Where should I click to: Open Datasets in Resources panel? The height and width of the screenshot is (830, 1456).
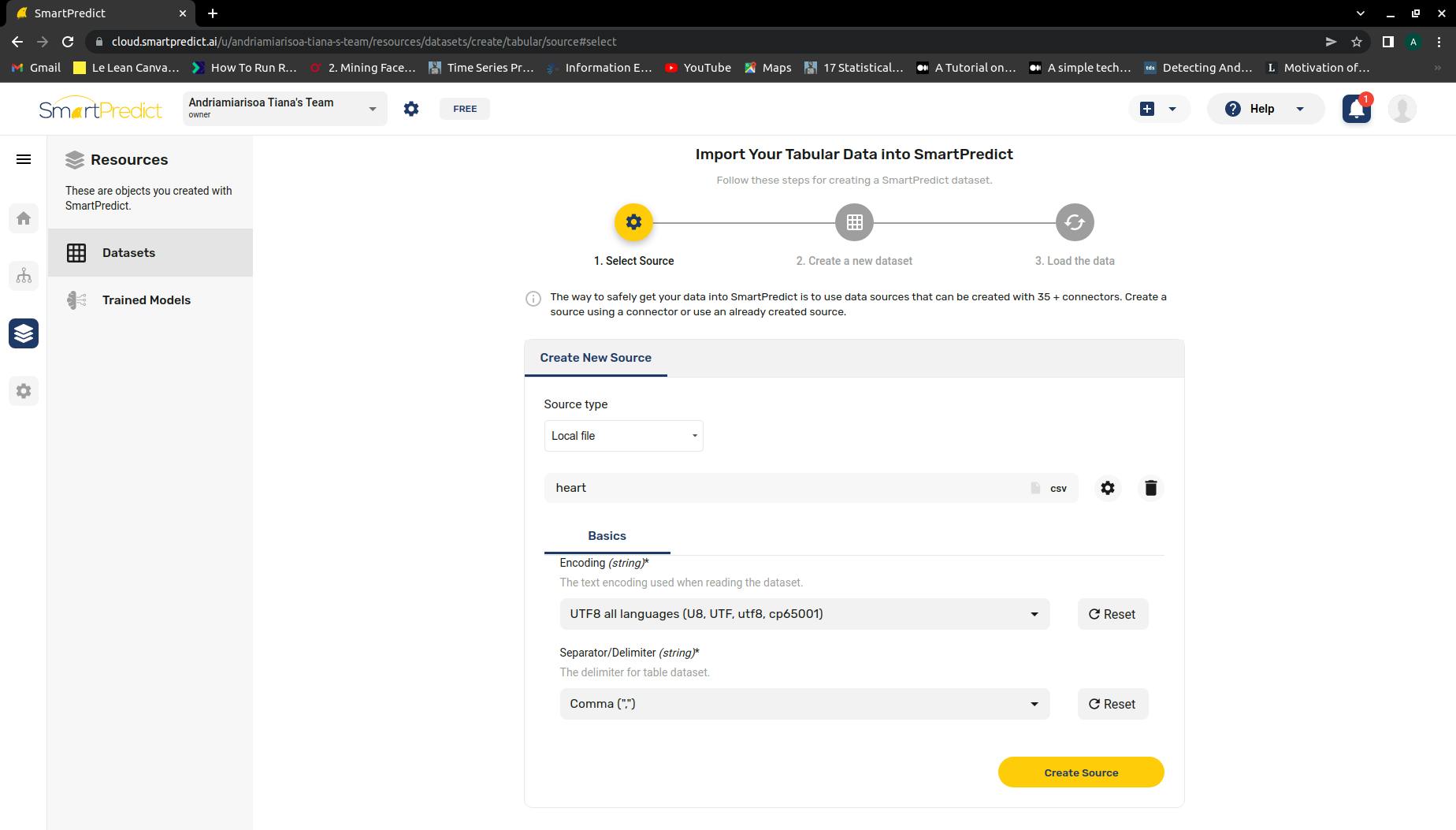[x=150, y=253]
